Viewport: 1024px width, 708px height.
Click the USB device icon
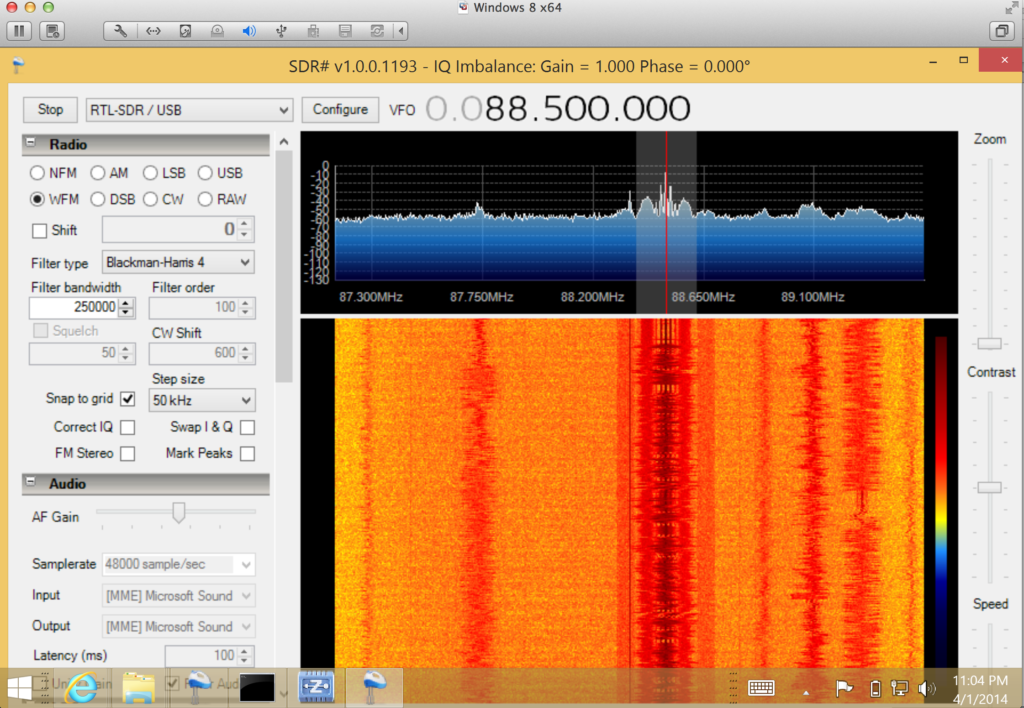281,31
